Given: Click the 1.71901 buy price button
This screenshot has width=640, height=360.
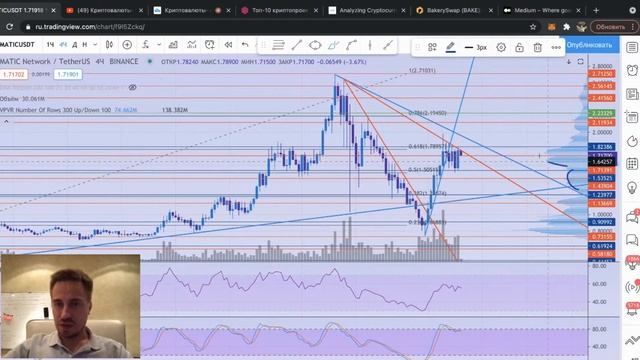Looking at the screenshot, I should point(68,74).
